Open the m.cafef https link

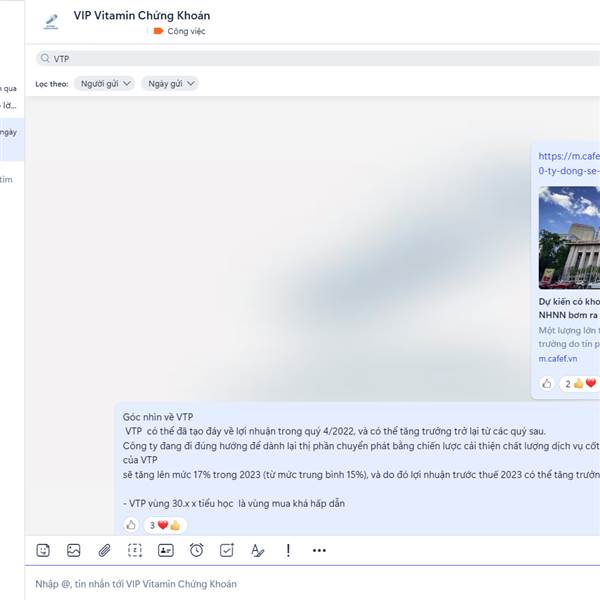[x=569, y=163]
